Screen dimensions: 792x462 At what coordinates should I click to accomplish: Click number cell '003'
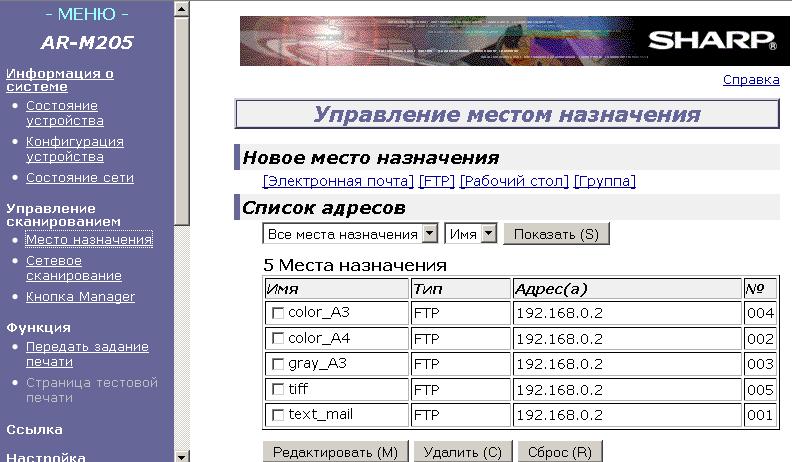click(x=760, y=364)
